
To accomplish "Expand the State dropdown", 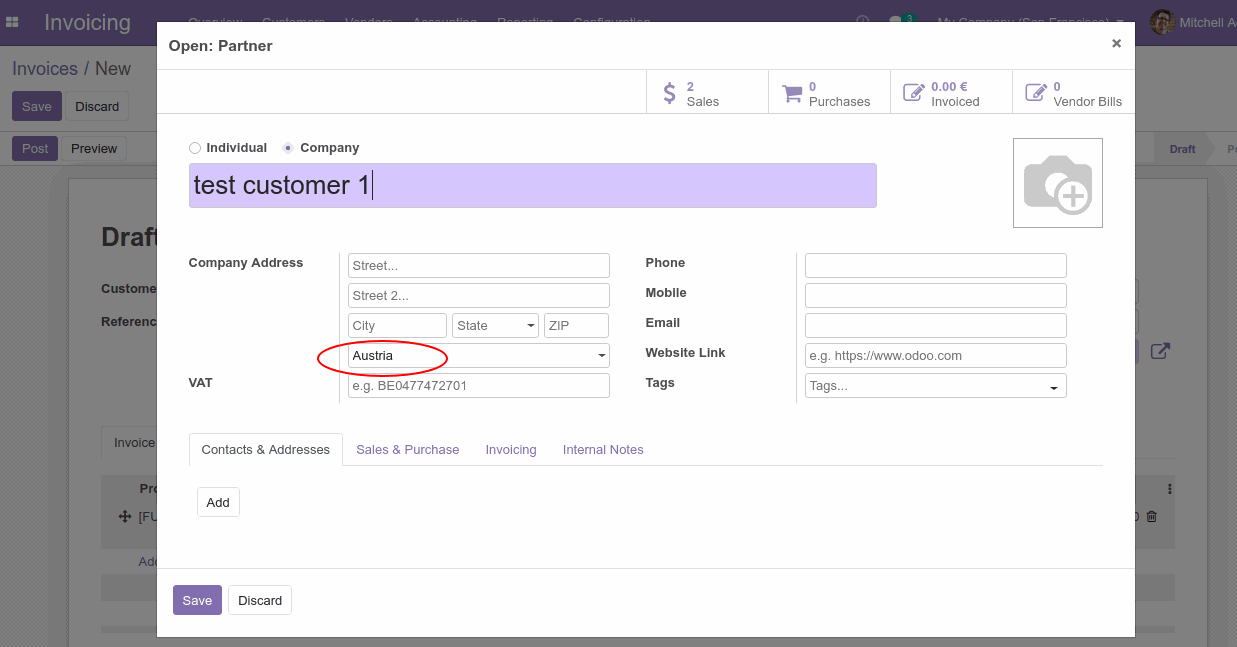I will tap(496, 326).
